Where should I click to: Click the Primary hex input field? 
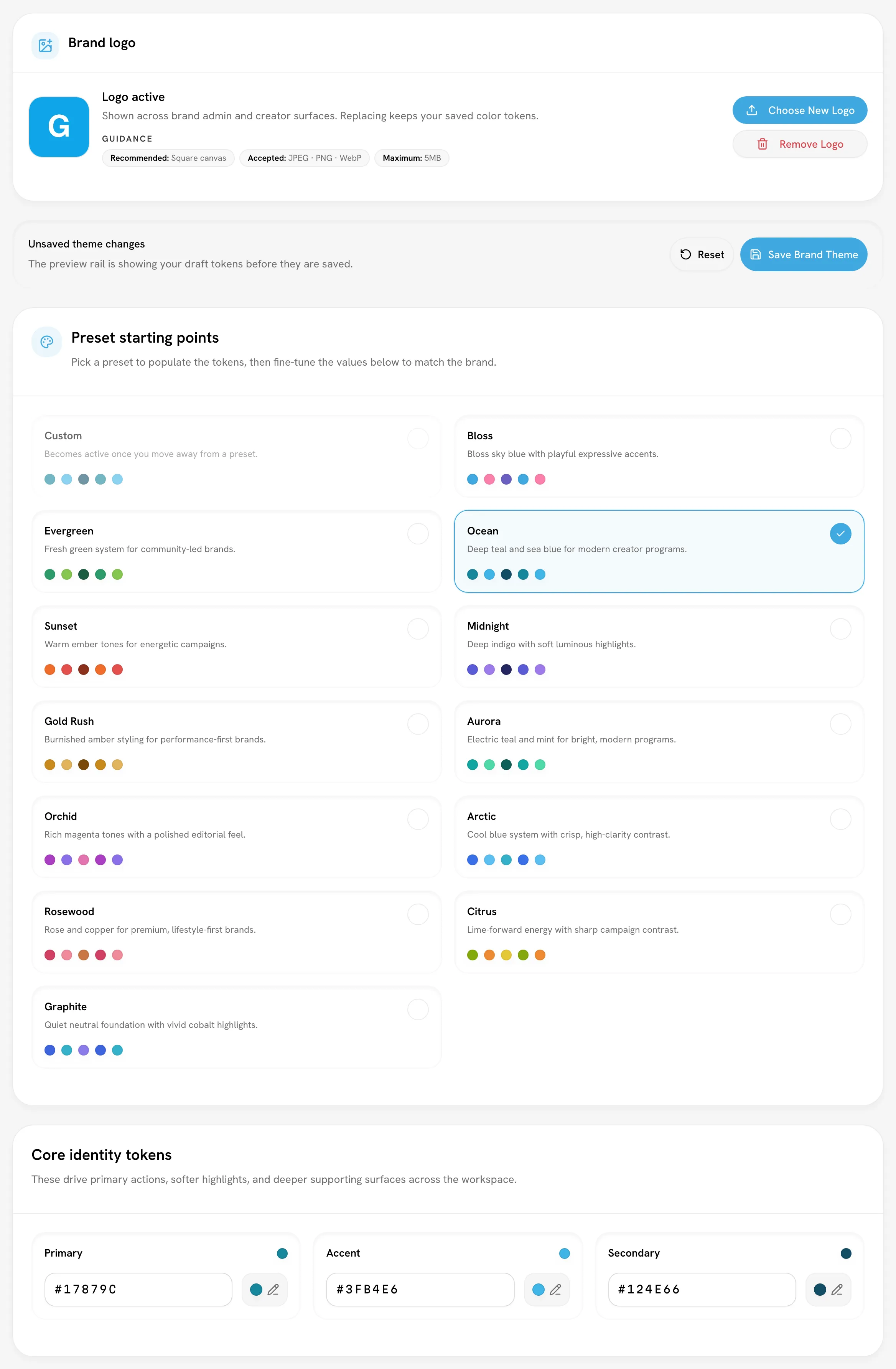pos(138,1290)
